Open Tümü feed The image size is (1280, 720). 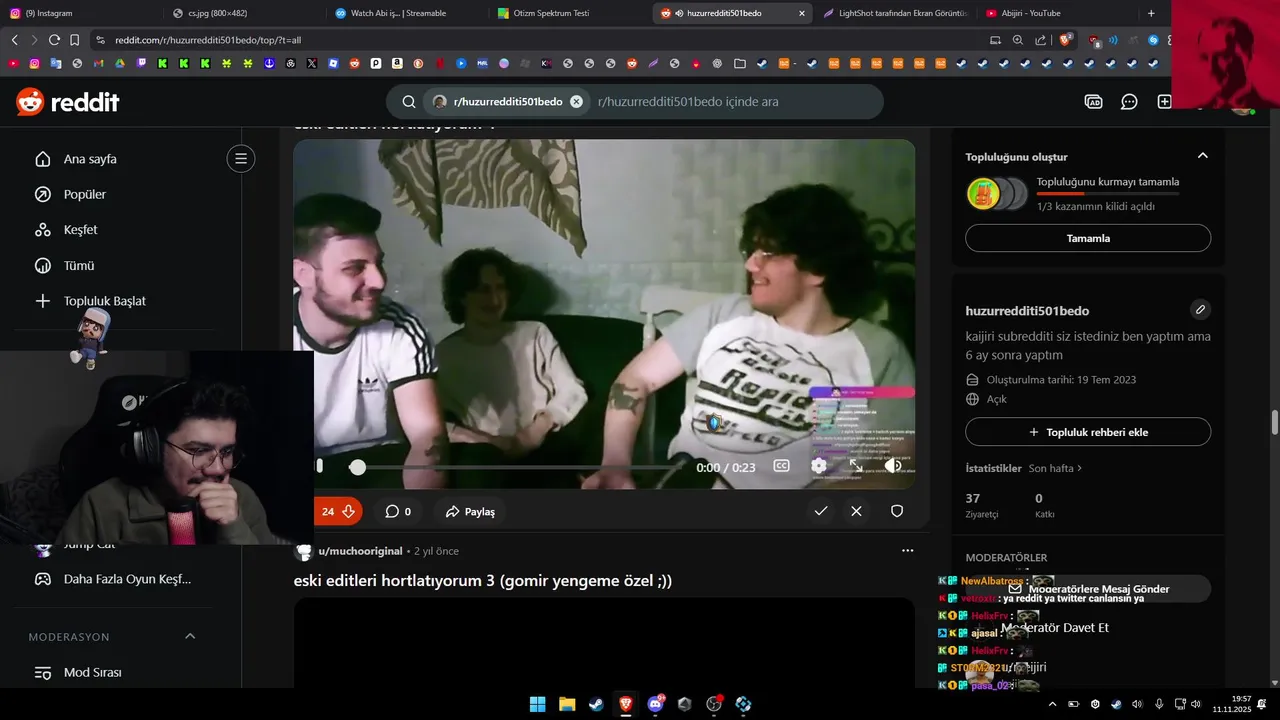[x=79, y=265]
